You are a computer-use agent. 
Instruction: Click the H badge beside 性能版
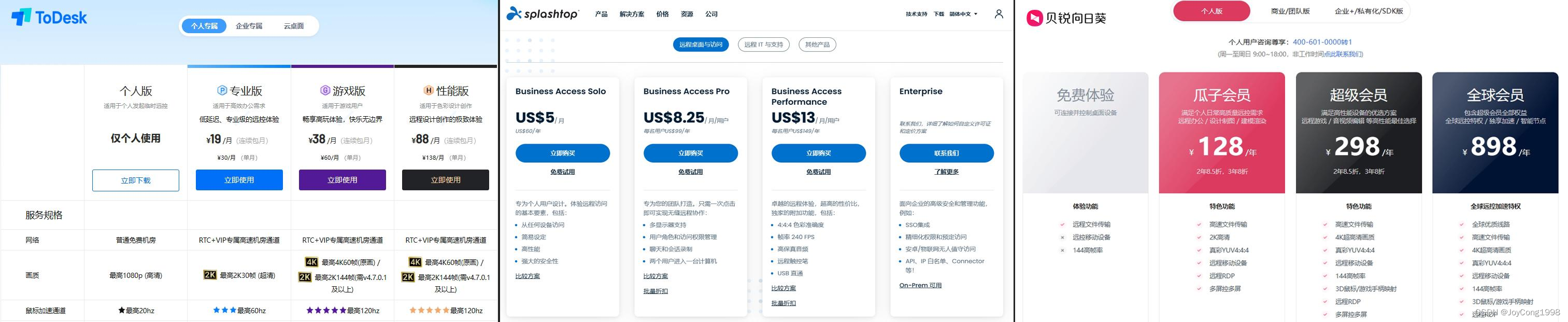(429, 91)
